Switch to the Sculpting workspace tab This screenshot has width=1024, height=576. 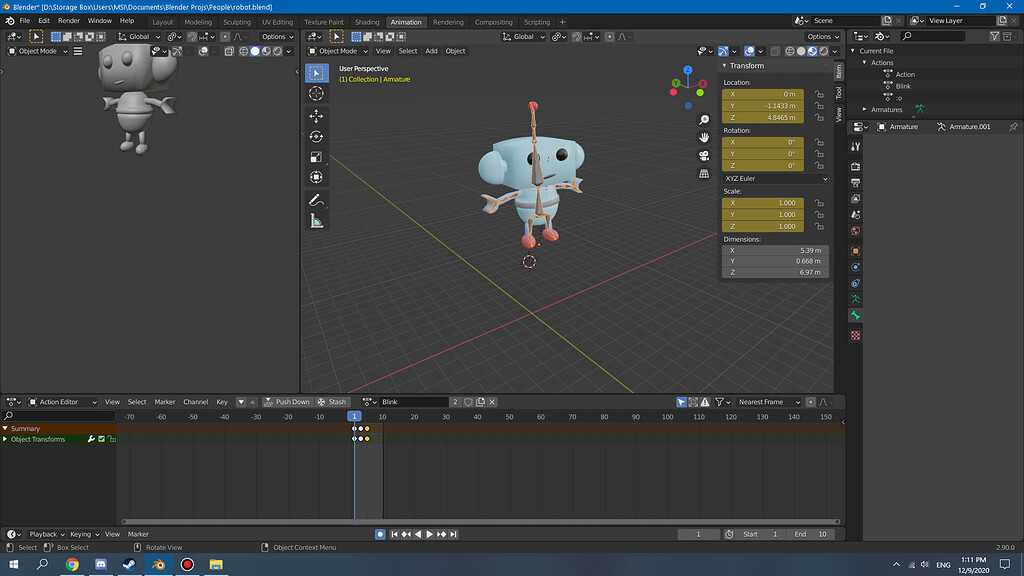(x=237, y=22)
